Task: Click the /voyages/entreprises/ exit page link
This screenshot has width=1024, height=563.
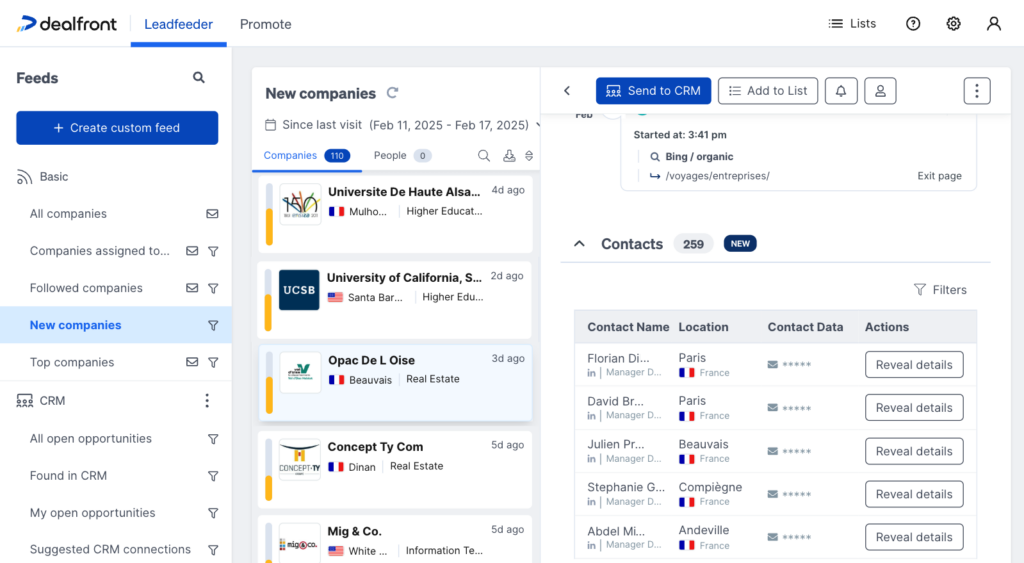Action: [x=717, y=176]
